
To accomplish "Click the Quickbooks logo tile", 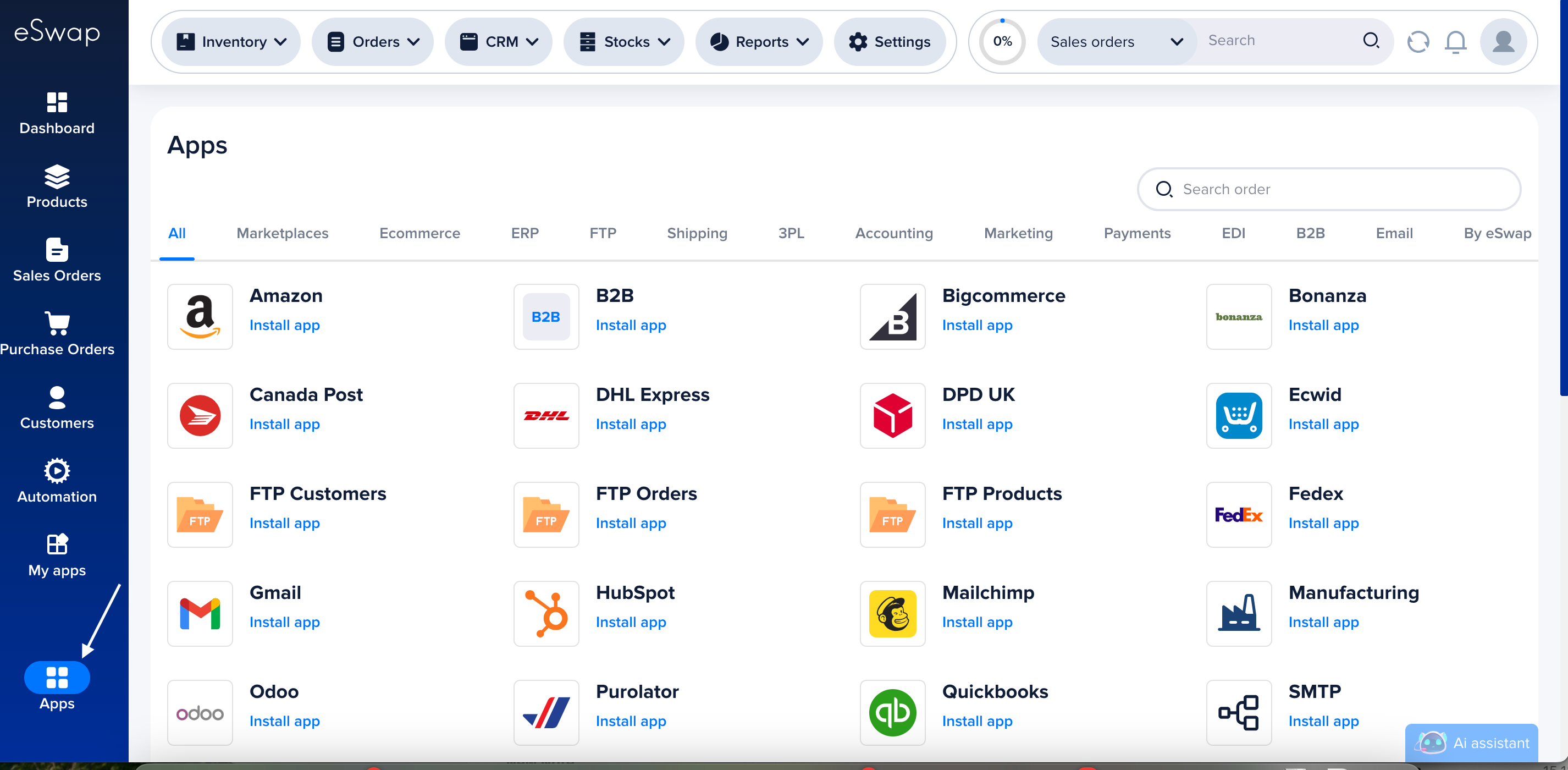I will click(x=892, y=713).
